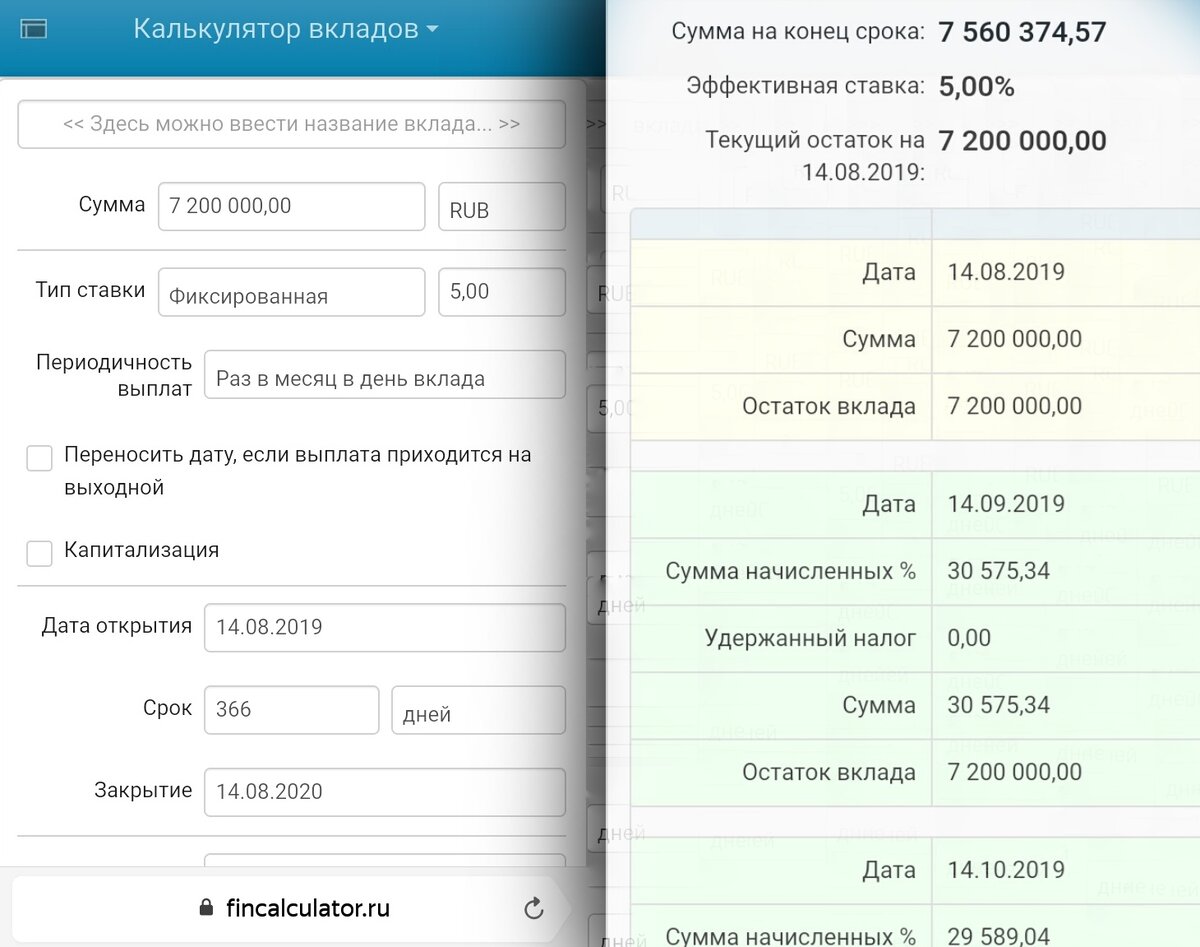Screen dimensions: 1200x947
Task: Click the Удержанный налог label
Action: (x=810, y=638)
